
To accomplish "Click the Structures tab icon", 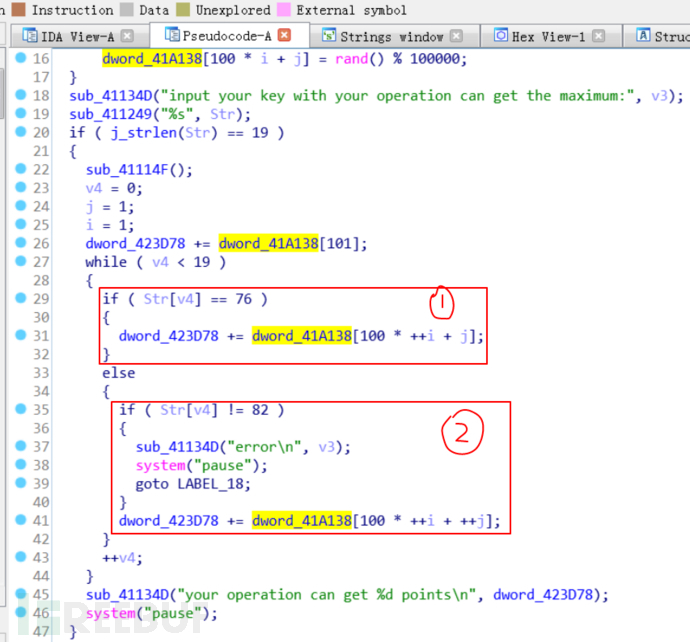I will pyautogui.click(x=644, y=36).
